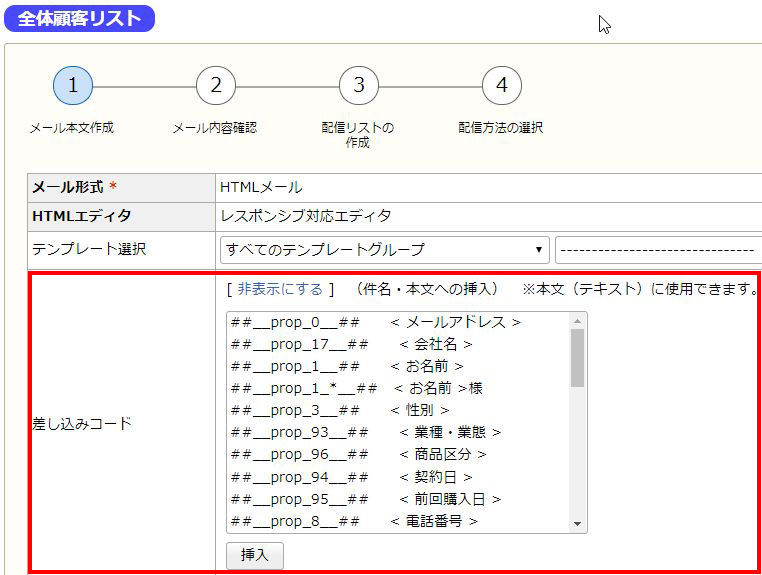Select step 3 circle 配信リストの作成
Viewport: 762px width, 575px height.
tap(359, 86)
